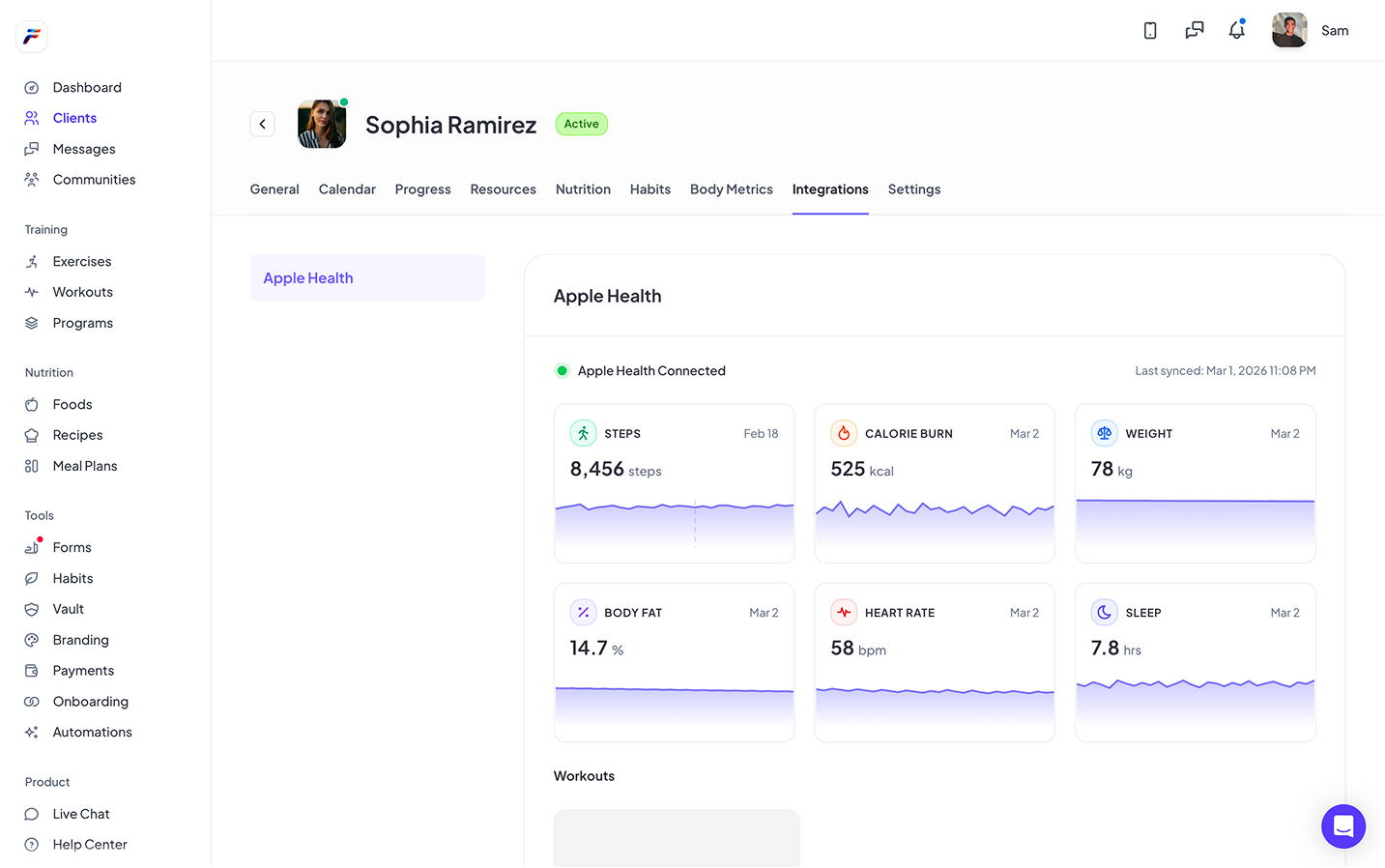
Task: Open the Foods apple icon
Action: click(33, 404)
